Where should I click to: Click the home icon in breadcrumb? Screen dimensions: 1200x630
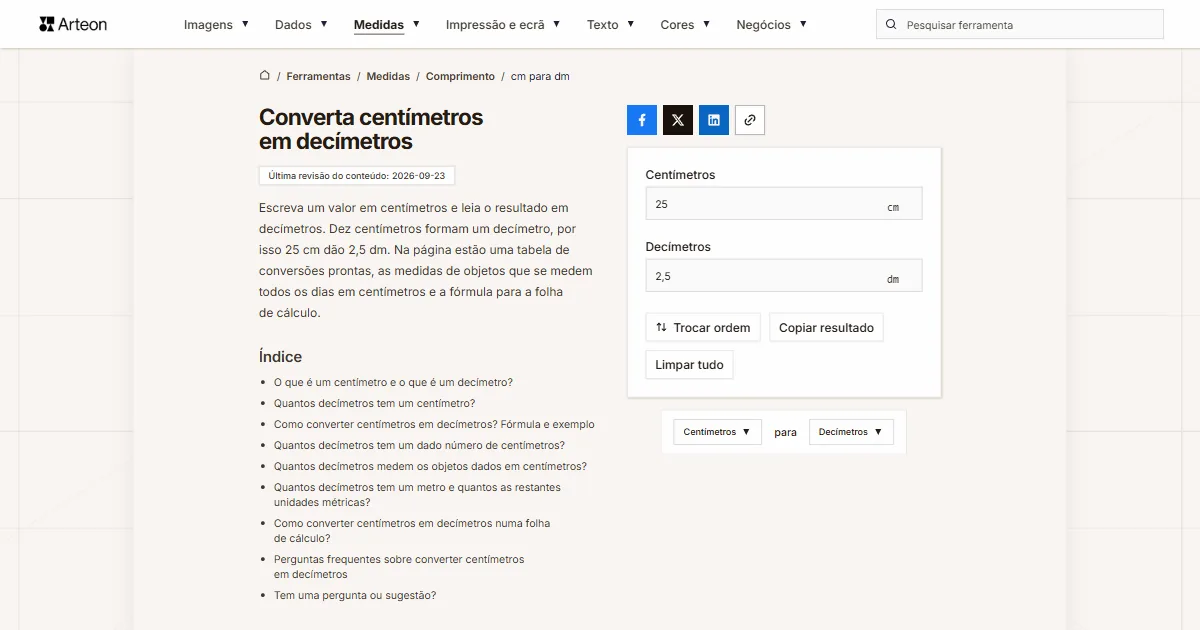coord(265,76)
